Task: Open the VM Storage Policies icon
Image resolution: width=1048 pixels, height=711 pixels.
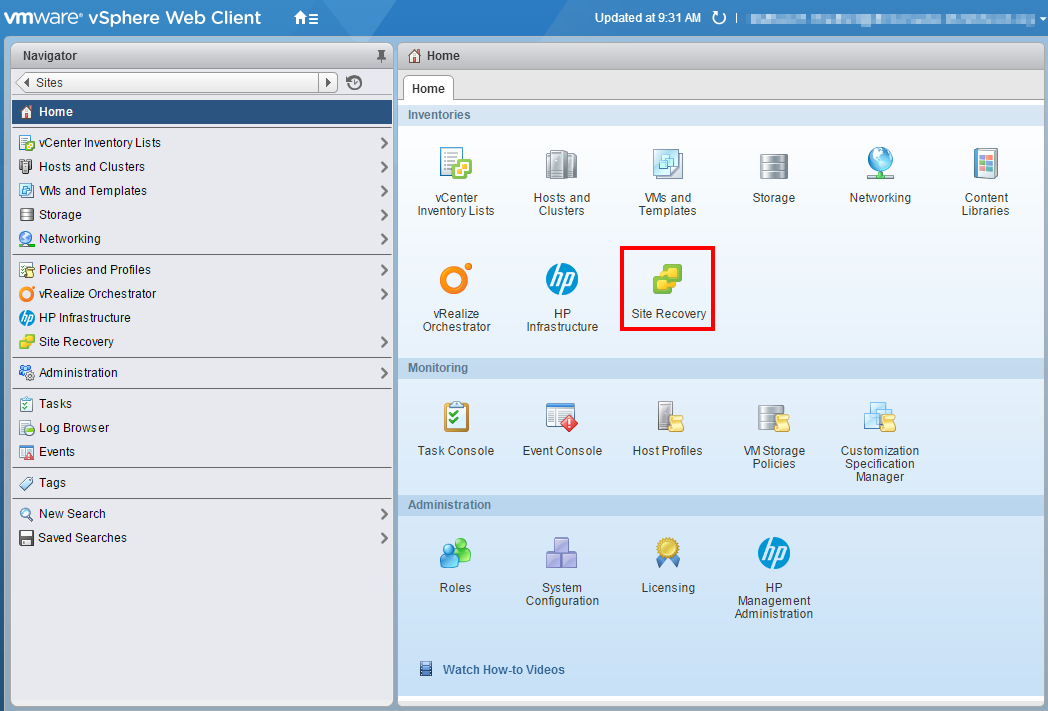Action: 774,418
